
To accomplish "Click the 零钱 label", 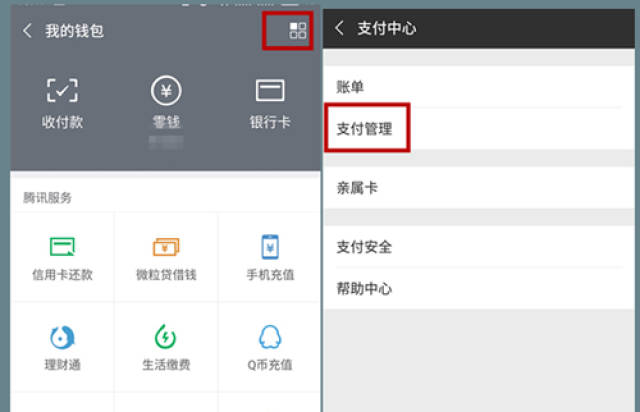I will [x=166, y=122].
